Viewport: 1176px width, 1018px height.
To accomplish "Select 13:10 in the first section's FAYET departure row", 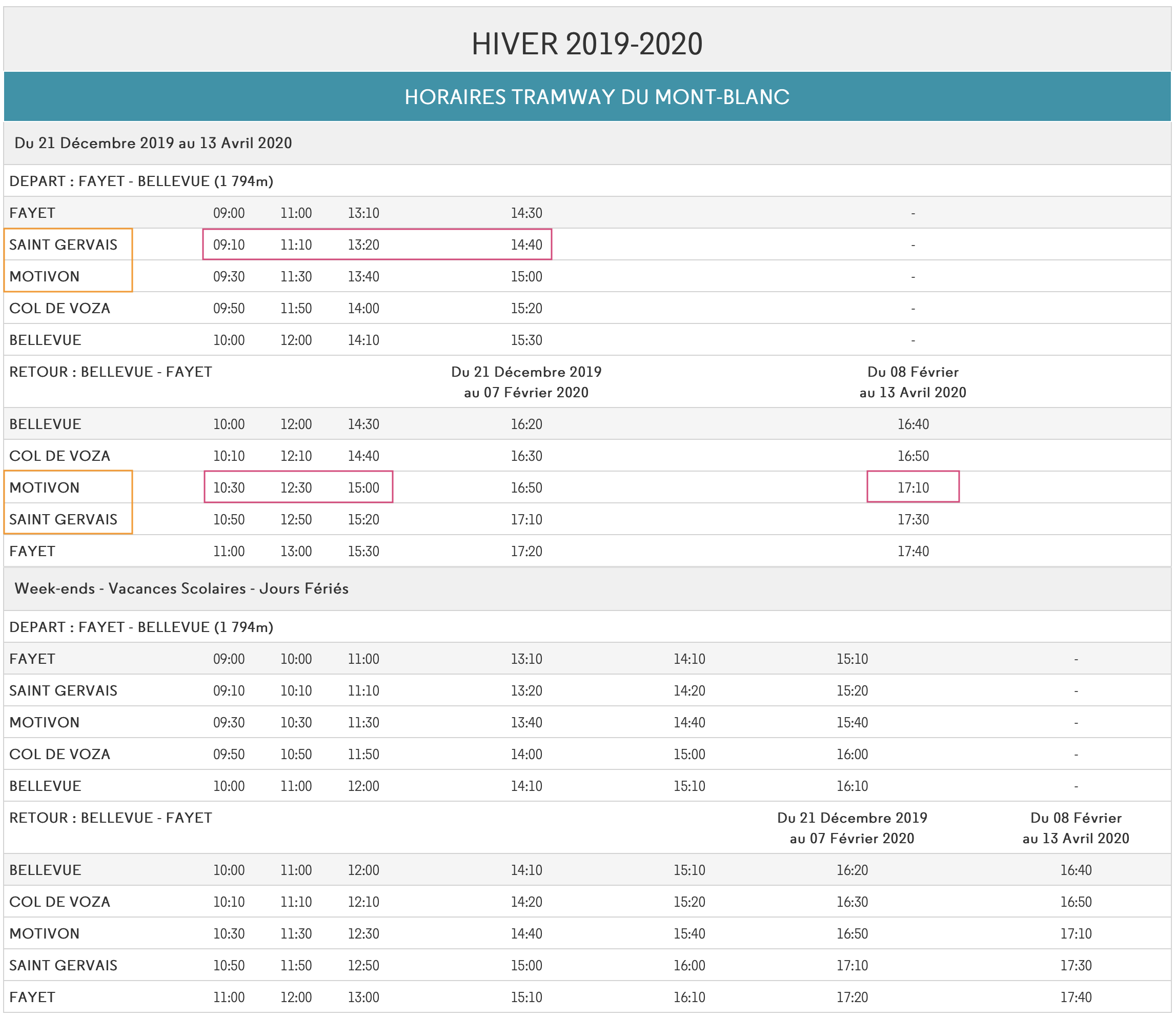I will (x=363, y=213).
